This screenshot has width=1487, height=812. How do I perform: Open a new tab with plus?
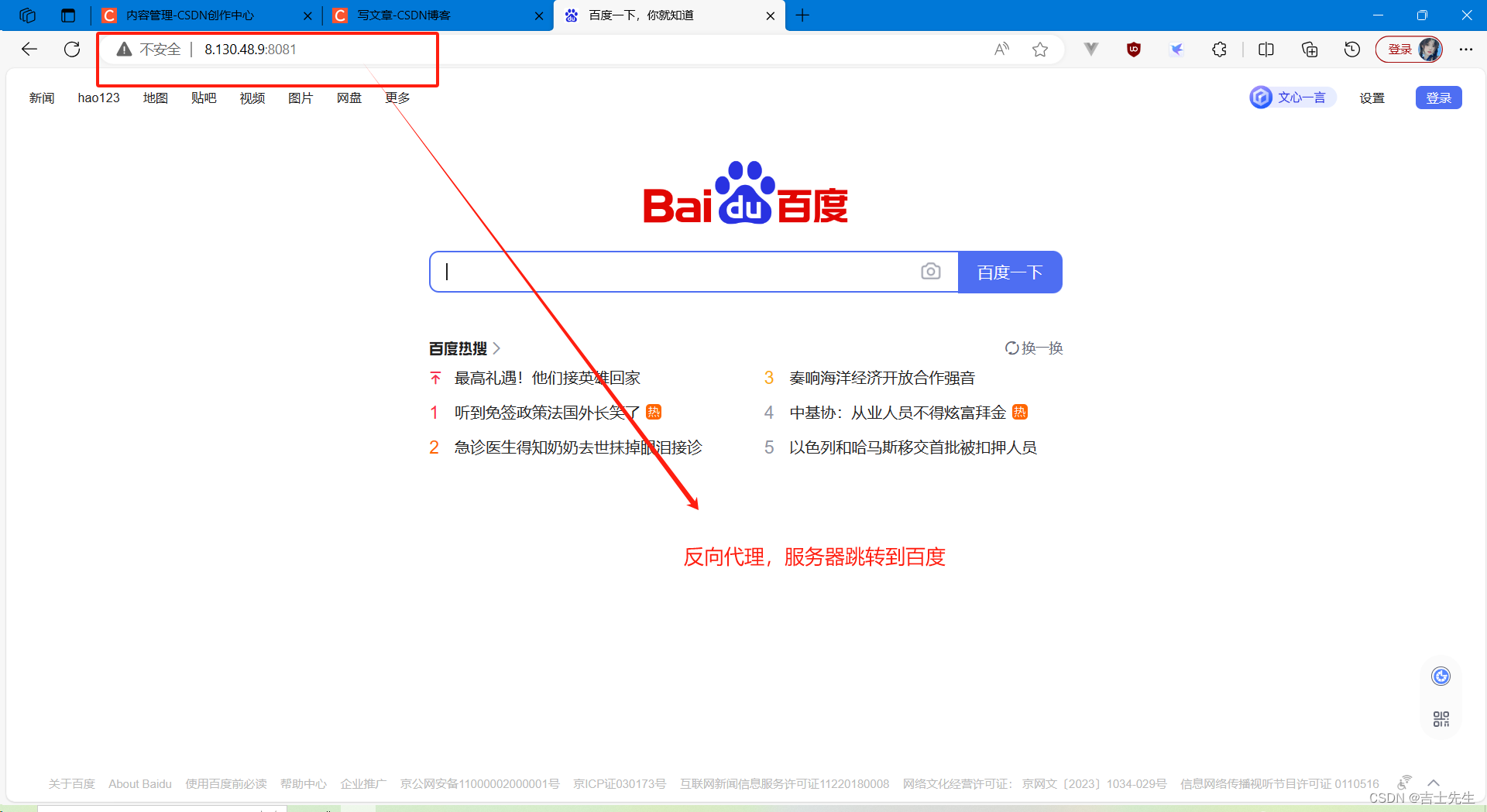(x=802, y=15)
